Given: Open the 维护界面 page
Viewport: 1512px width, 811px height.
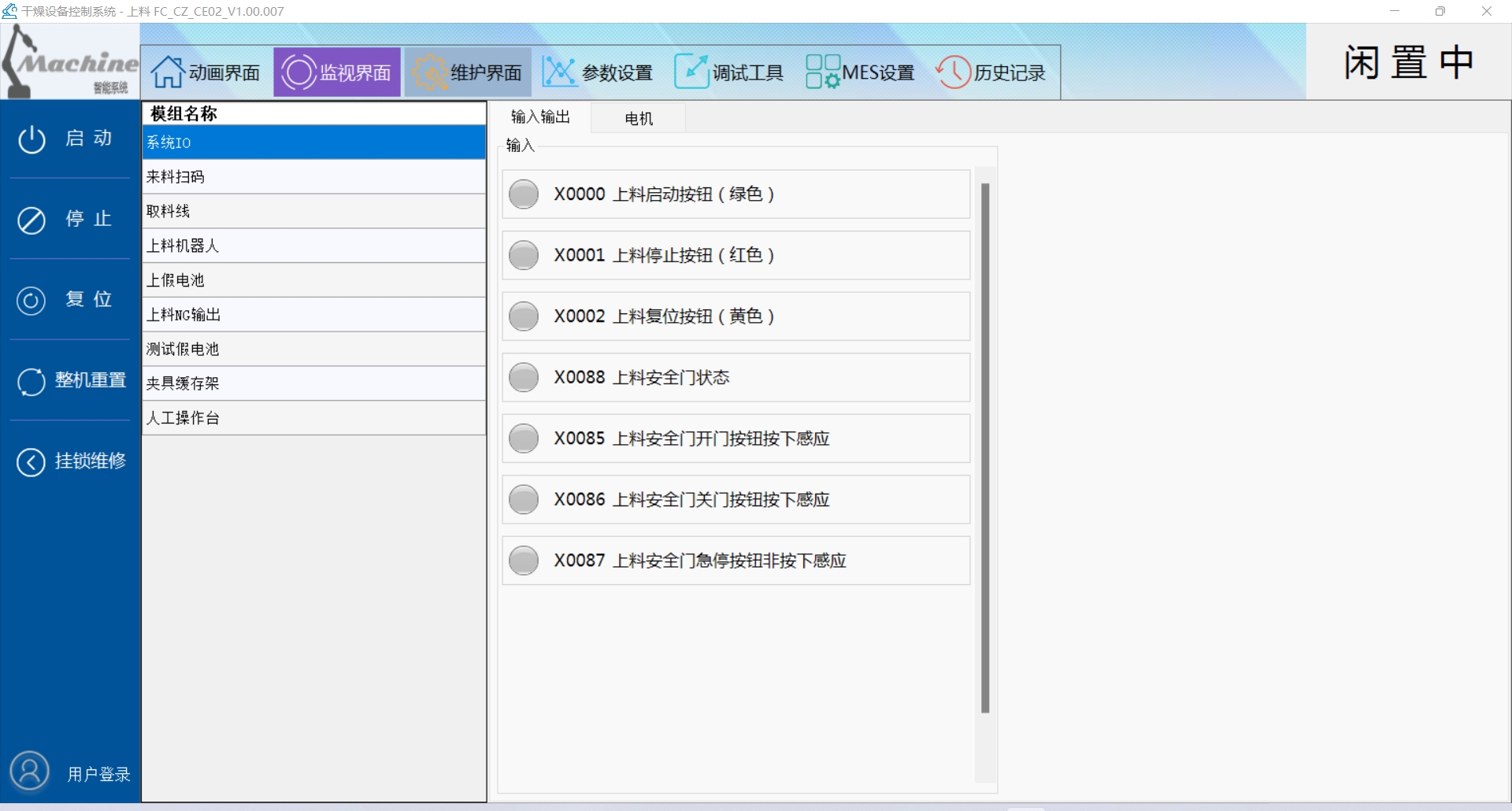Looking at the screenshot, I should (x=468, y=72).
